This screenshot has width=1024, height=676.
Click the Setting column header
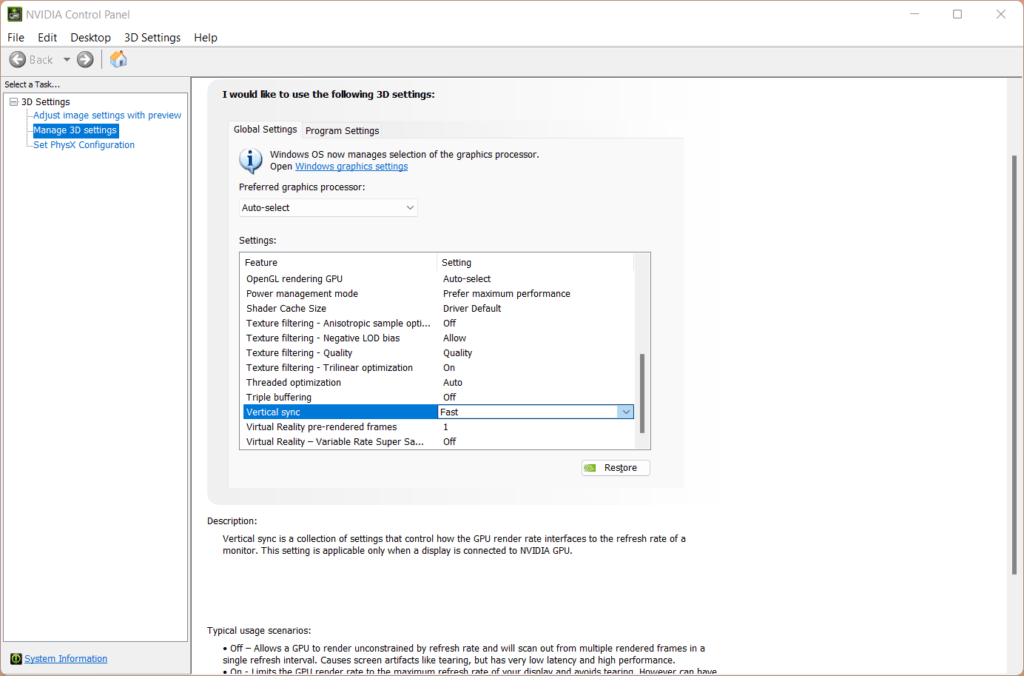click(535, 263)
